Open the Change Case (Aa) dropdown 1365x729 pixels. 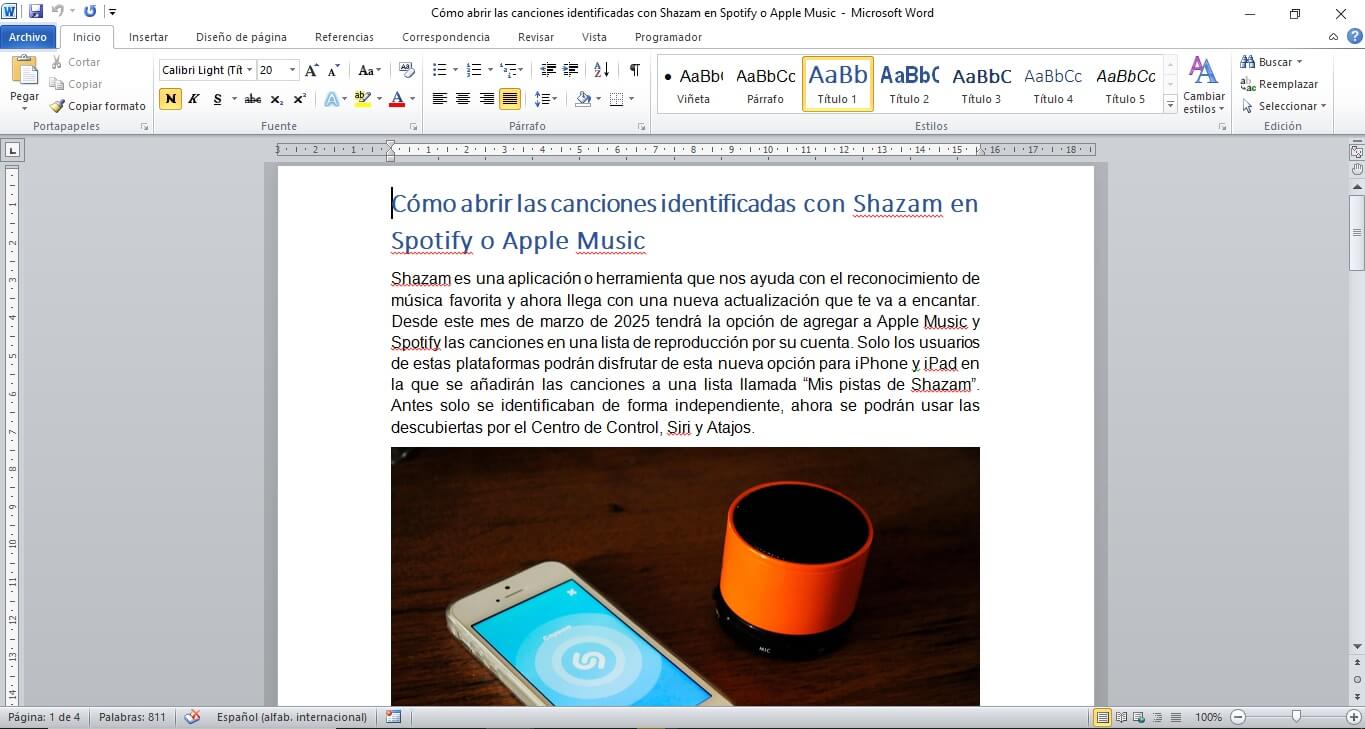[x=369, y=70]
